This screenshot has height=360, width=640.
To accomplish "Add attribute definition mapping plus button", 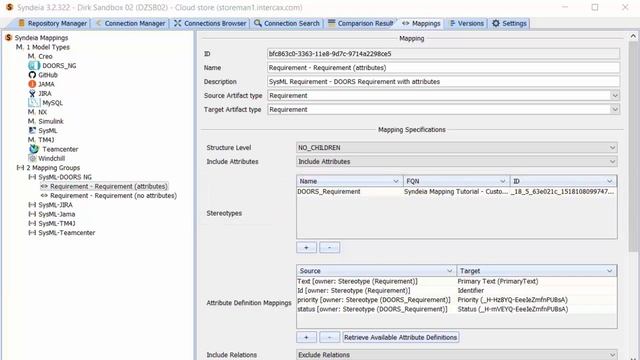I will click(x=307, y=337).
